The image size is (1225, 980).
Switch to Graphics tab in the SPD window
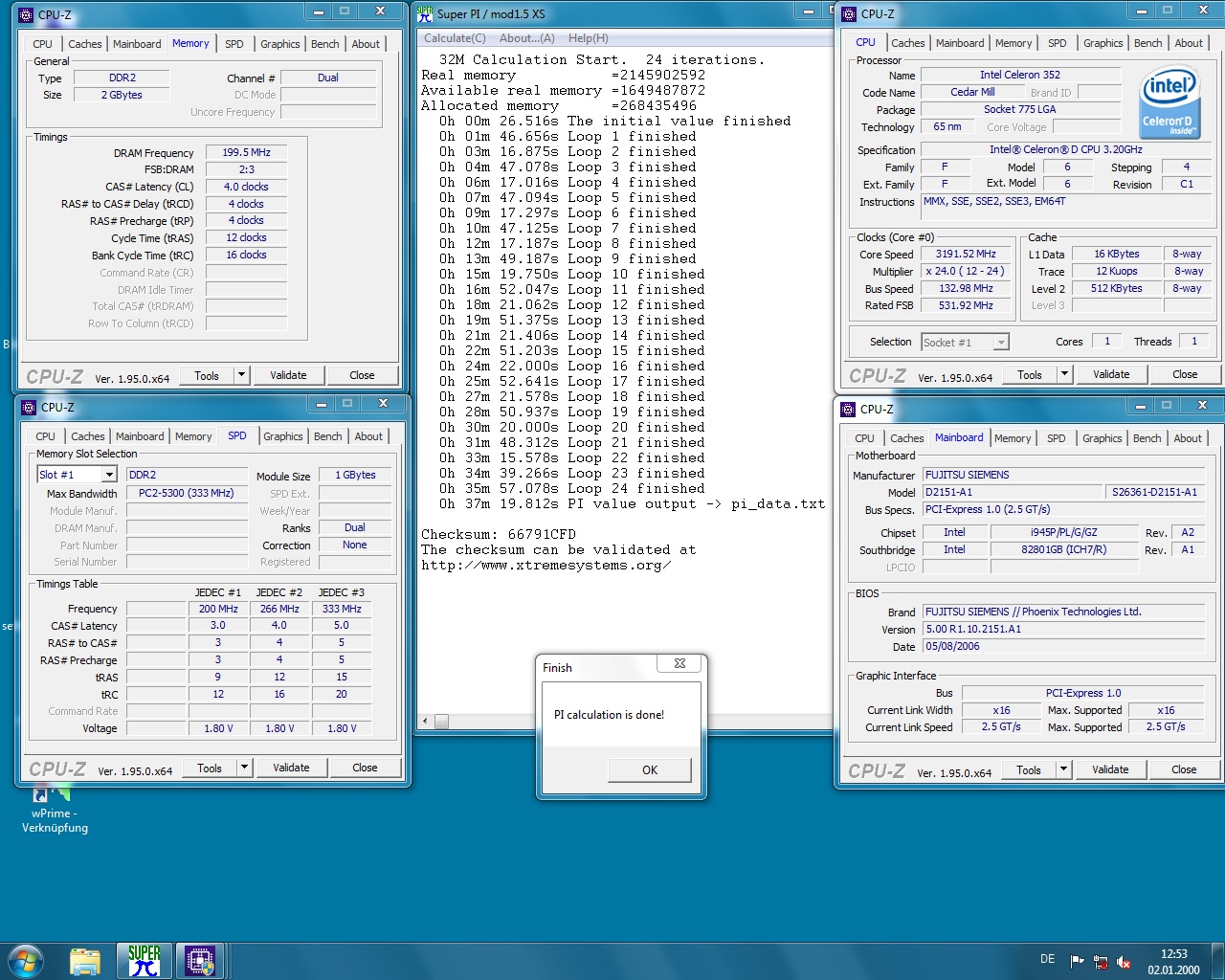[x=282, y=436]
